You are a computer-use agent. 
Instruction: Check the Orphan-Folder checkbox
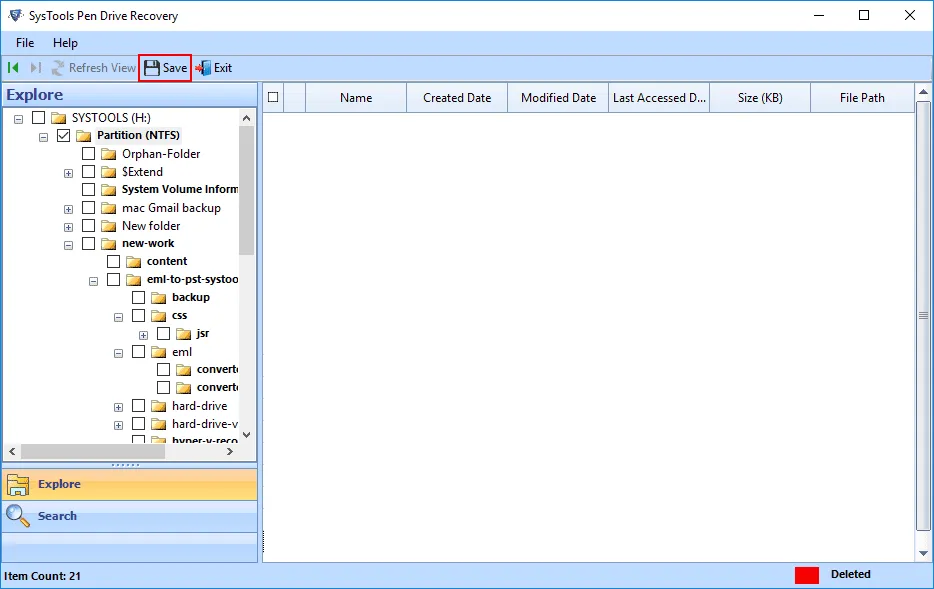coord(87,154)
